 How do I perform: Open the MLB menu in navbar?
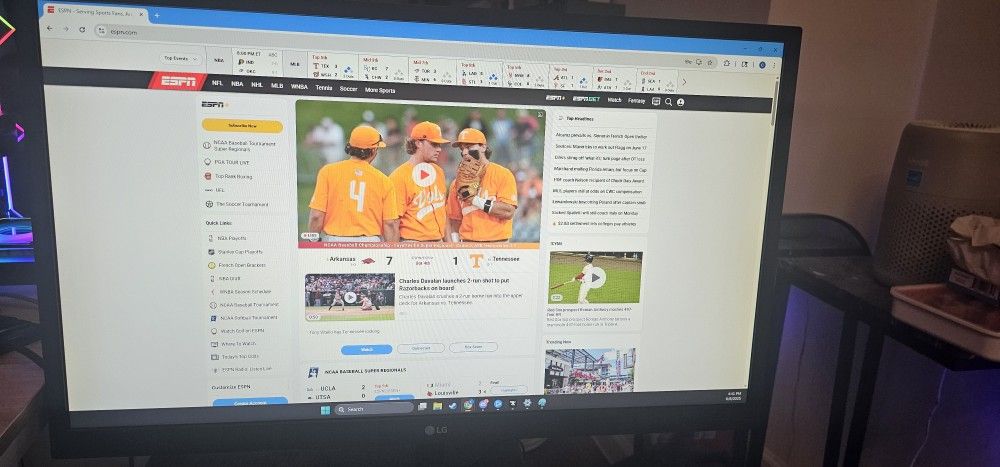coord(277,85)
